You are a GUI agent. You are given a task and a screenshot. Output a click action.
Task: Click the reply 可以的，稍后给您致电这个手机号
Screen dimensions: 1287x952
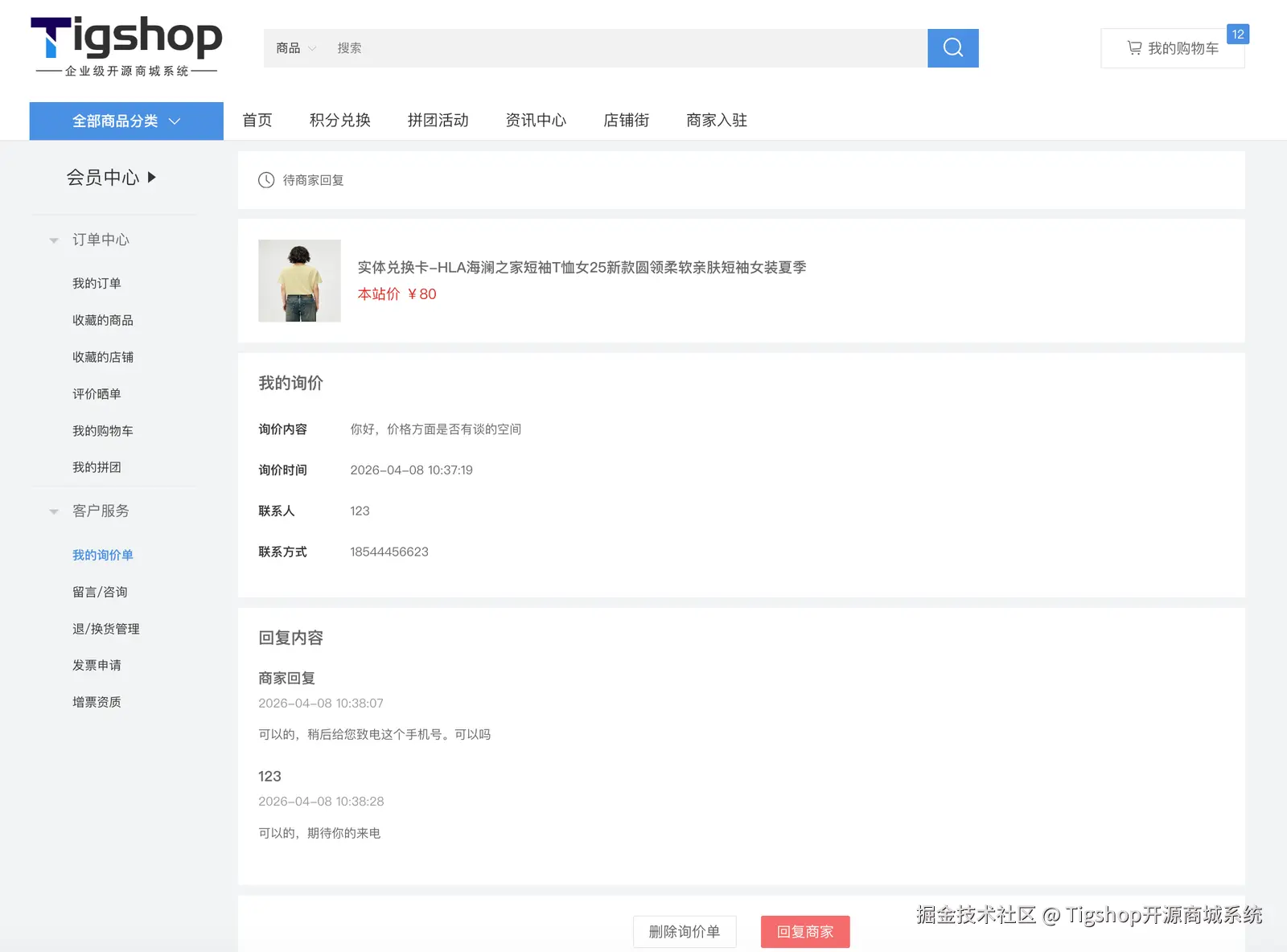click(x=375, y=734)
